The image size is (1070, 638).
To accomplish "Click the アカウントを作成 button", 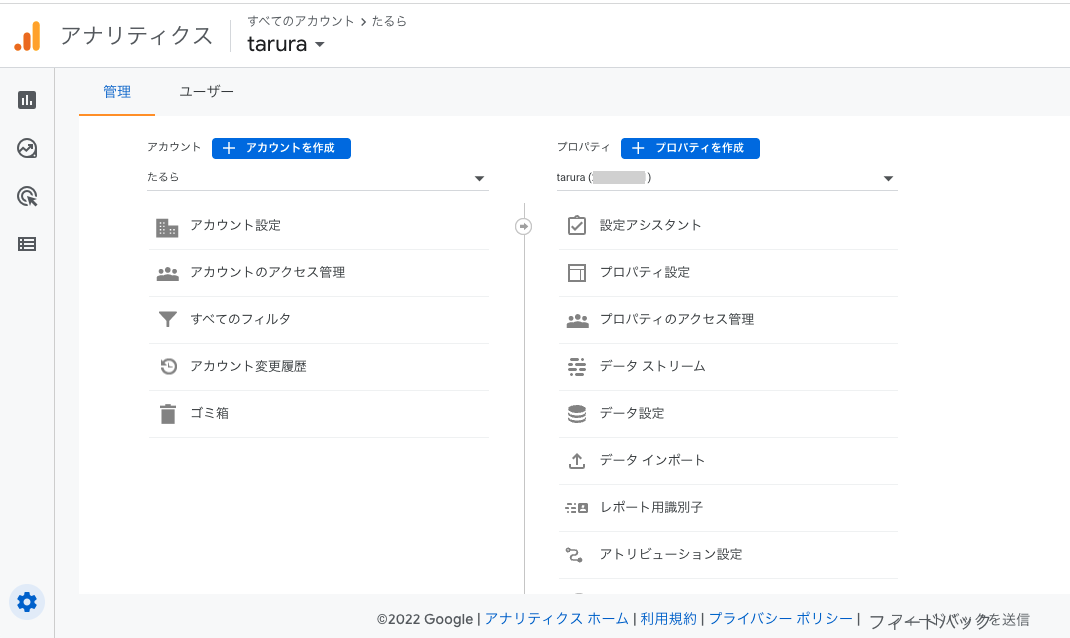I will (x=281, y=148).
